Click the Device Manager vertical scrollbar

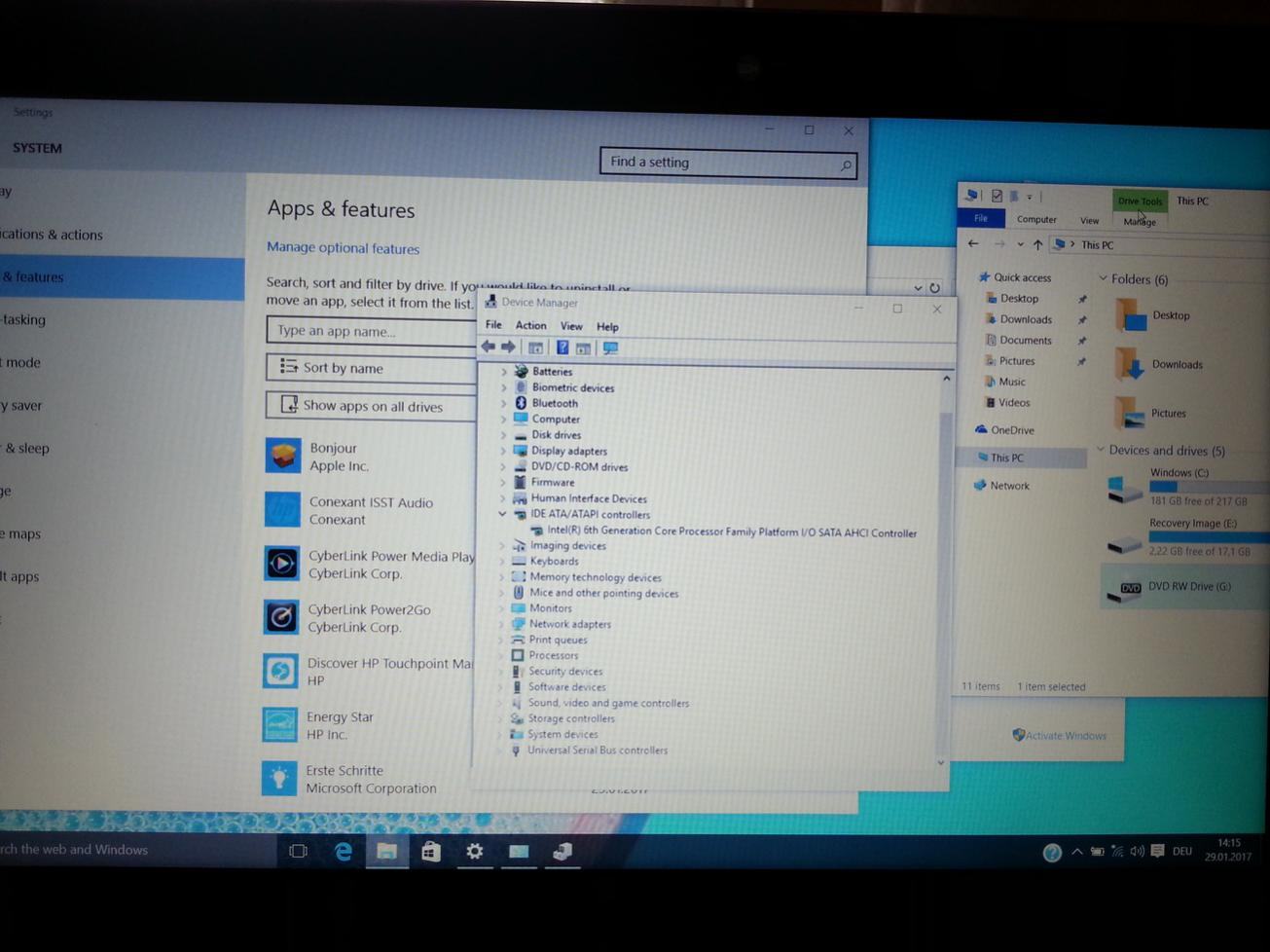[945, 569]
